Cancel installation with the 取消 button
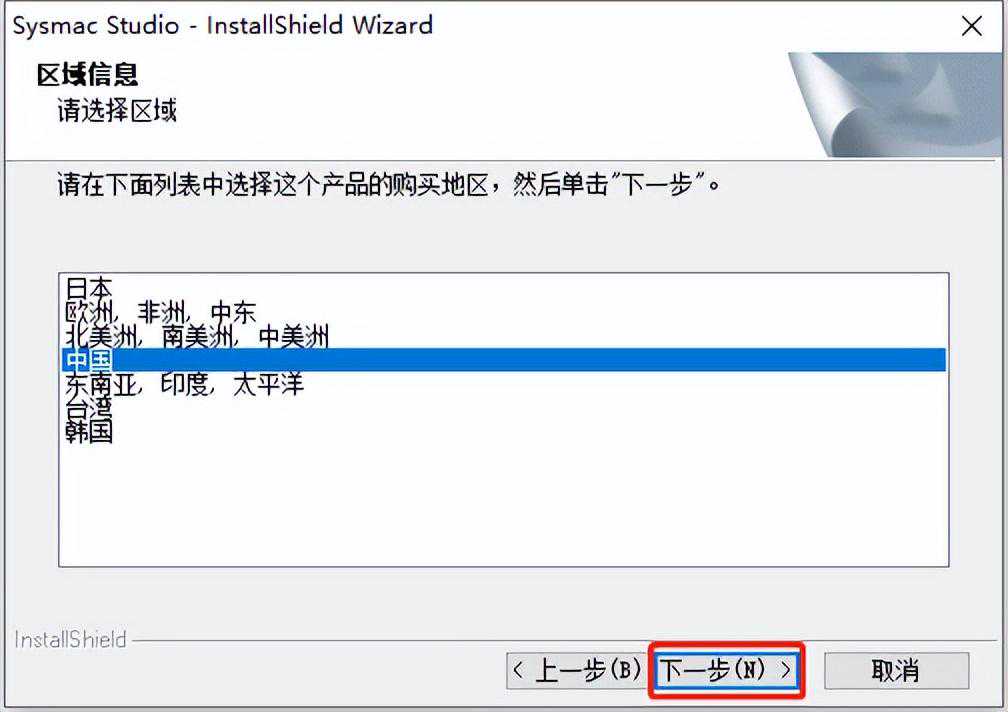 (x=896, y=671)
